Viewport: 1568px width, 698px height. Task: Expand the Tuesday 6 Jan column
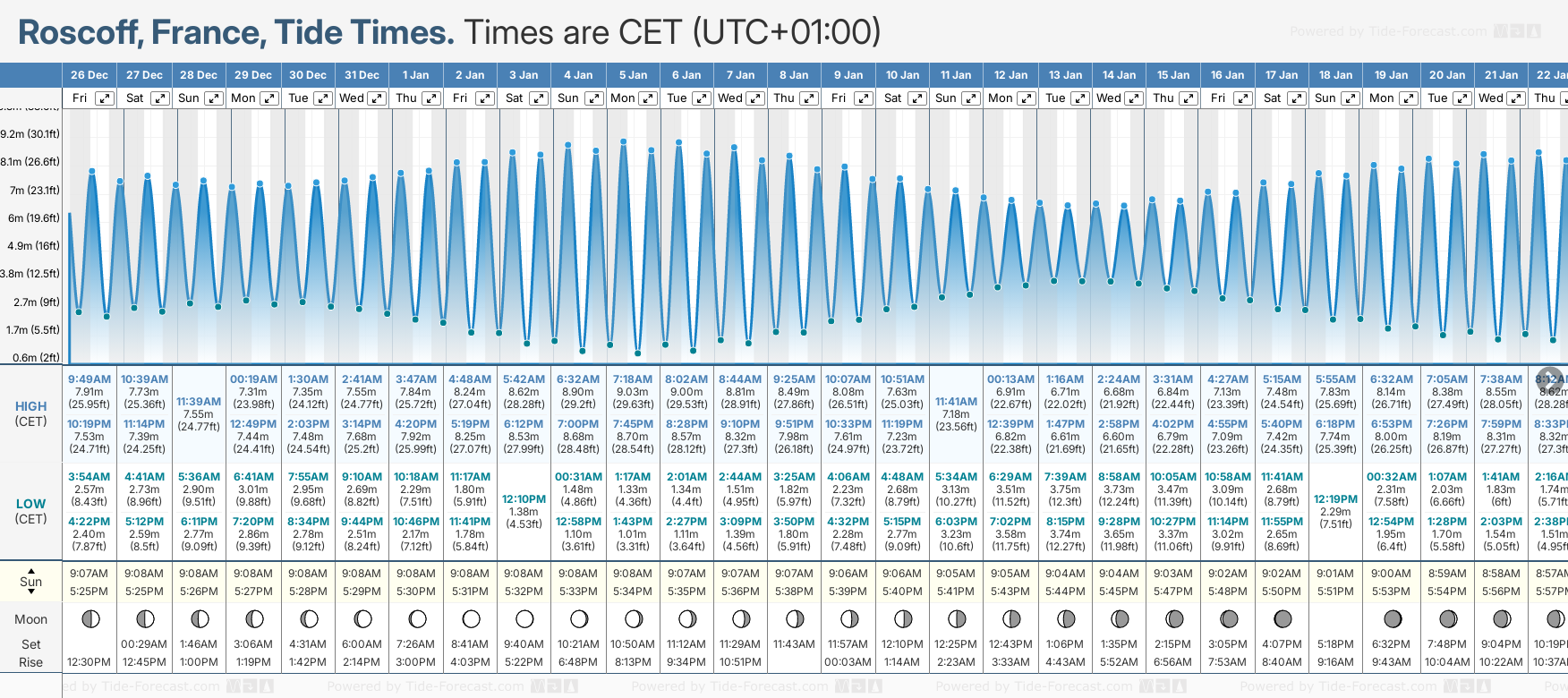click(702, 98)
